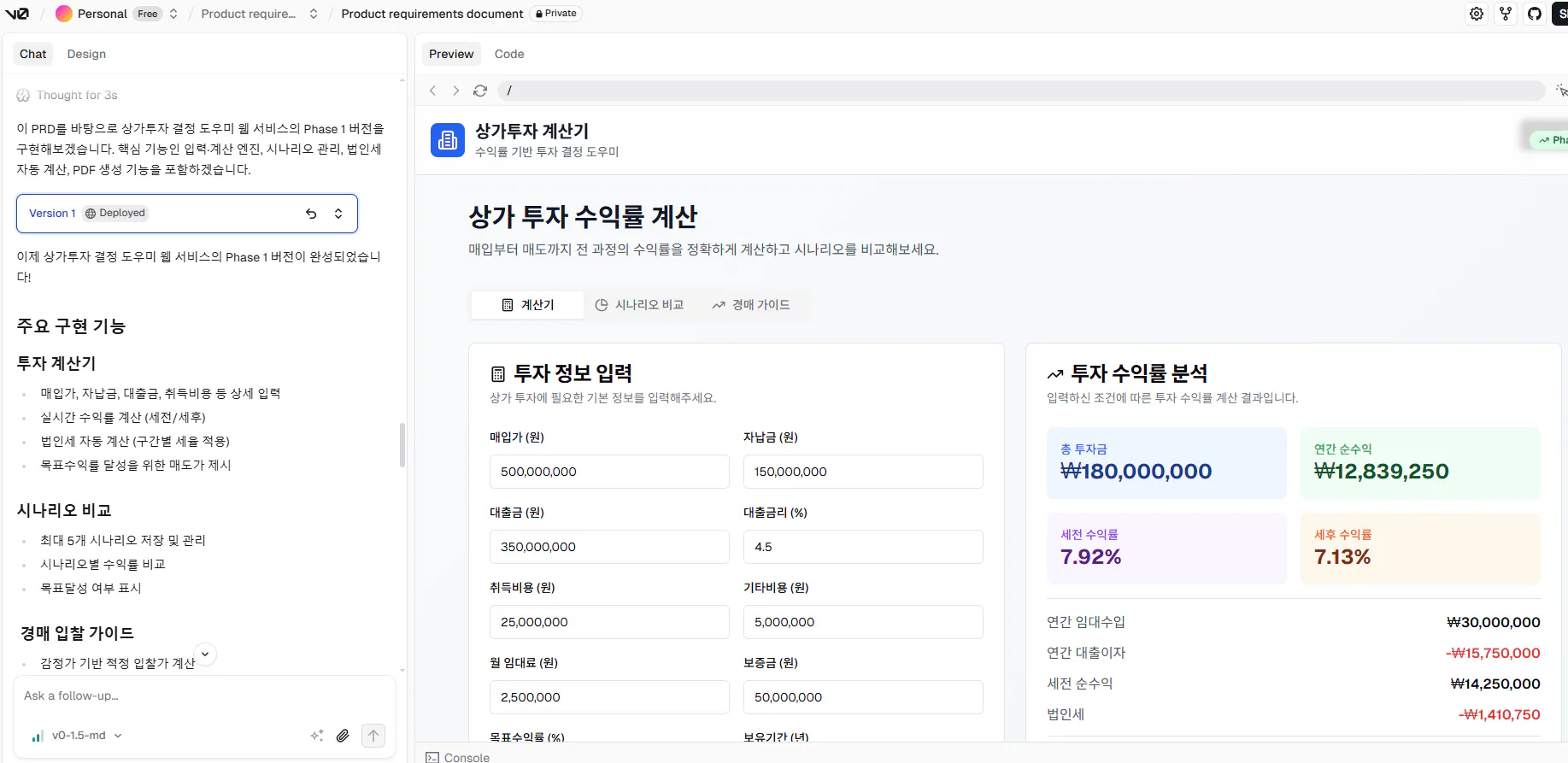Open the v0-1.5-md model dropdown
Image resolution: width=1568 pixels, height=763 pixels.
(77, 736)
